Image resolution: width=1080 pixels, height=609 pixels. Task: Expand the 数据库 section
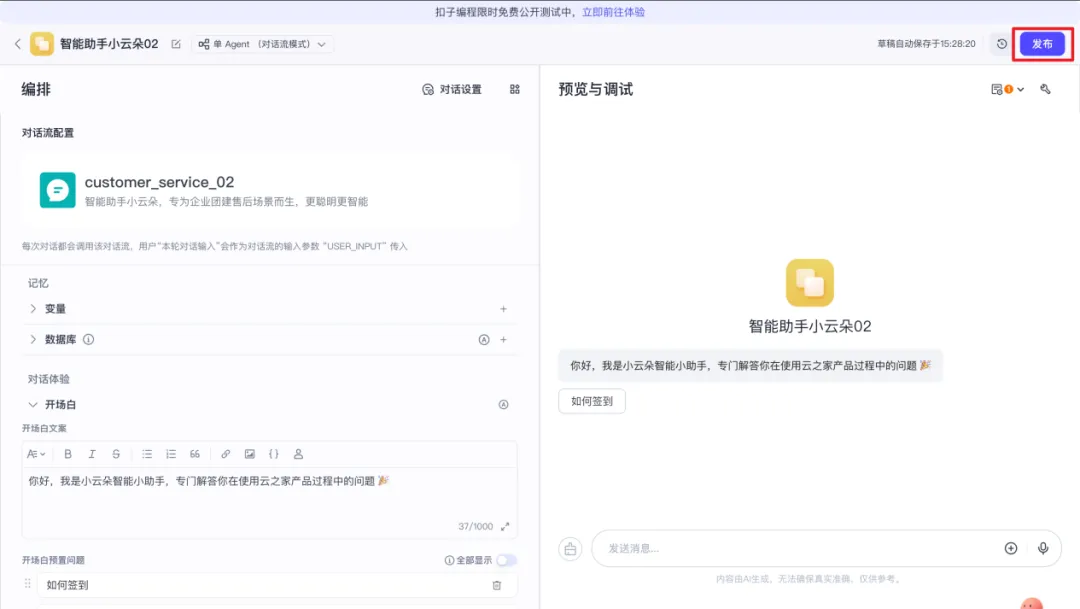pyautogui.click(x=33, y=339)
